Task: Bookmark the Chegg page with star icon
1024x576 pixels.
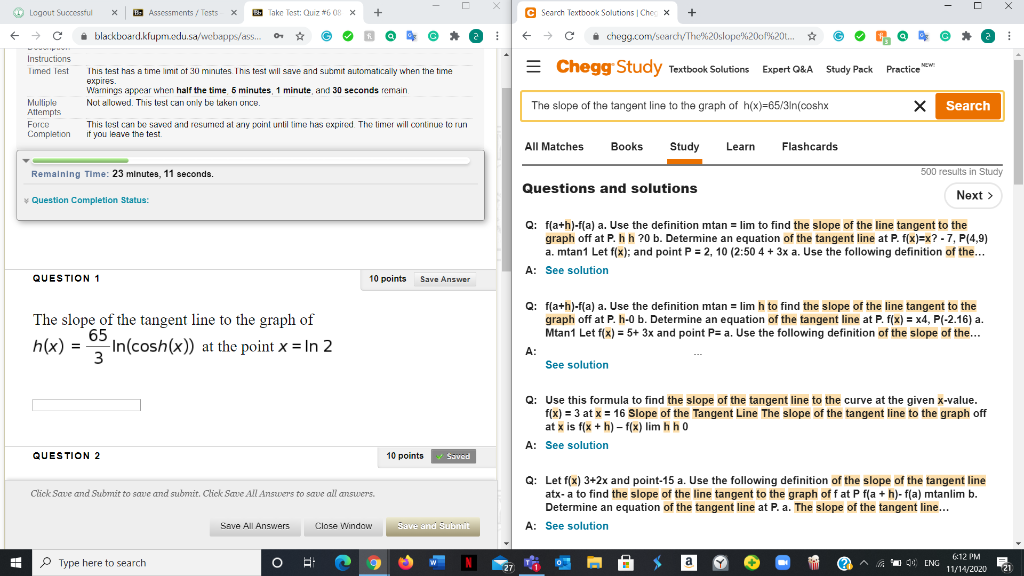Action: click(x=812, y=36)
